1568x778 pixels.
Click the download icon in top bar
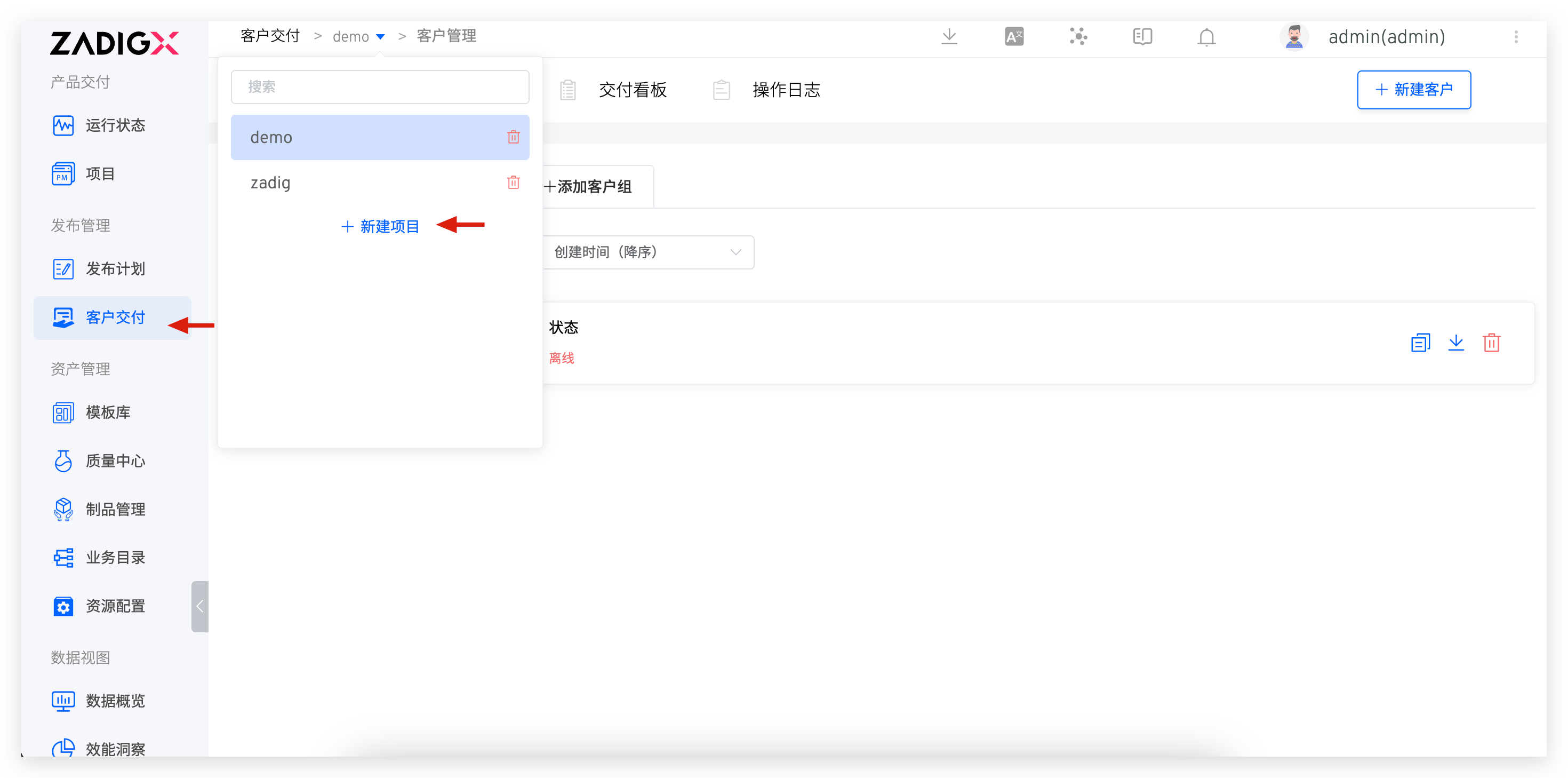(x=949, y=37)
